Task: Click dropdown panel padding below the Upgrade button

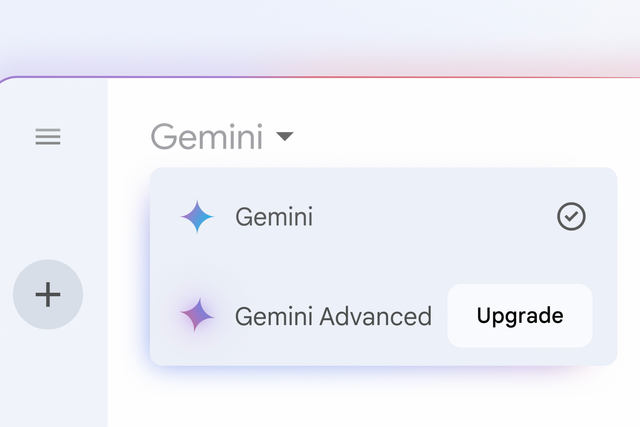Action: 520,357
